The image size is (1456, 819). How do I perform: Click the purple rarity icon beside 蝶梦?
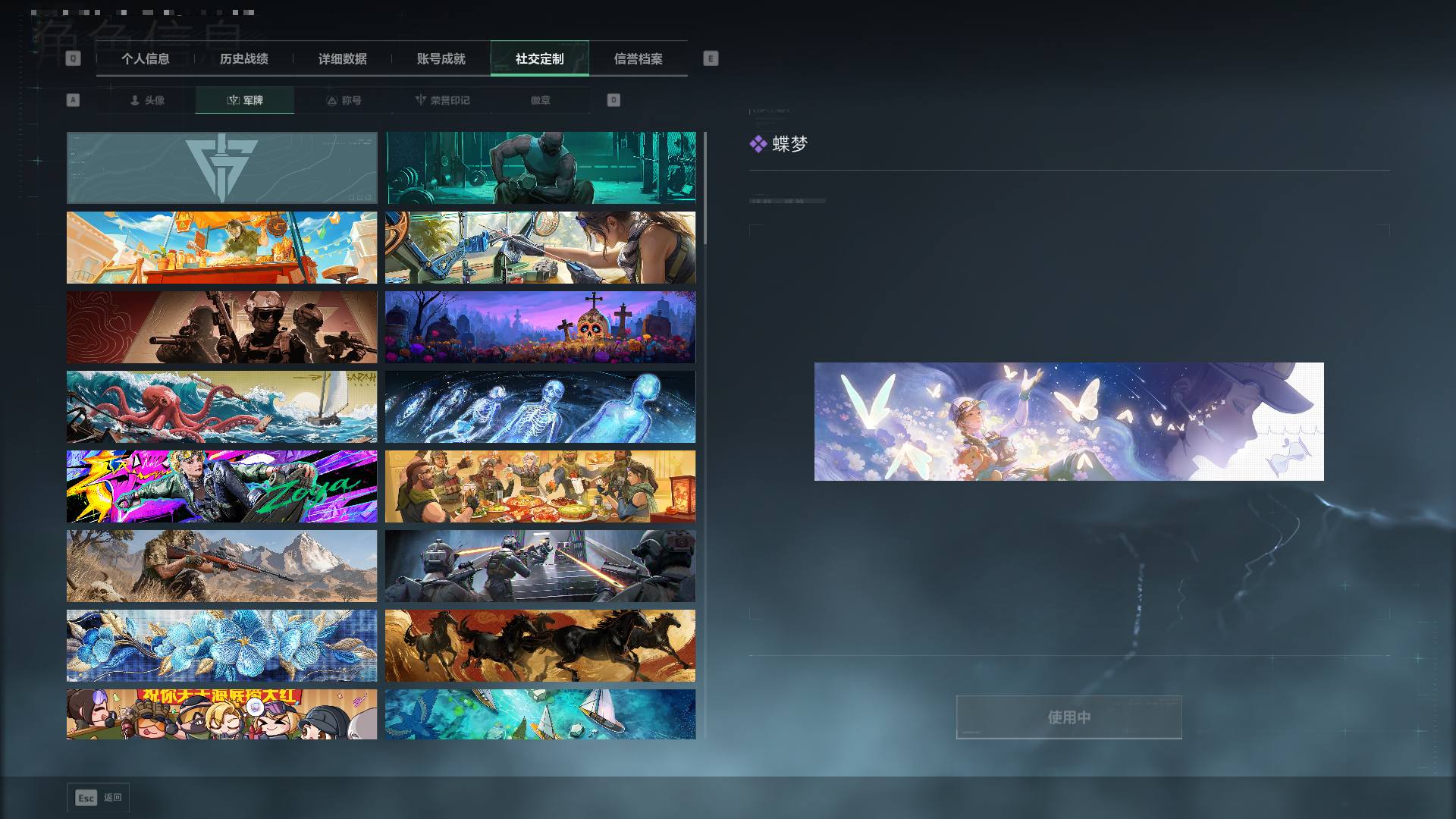point(758,144)
